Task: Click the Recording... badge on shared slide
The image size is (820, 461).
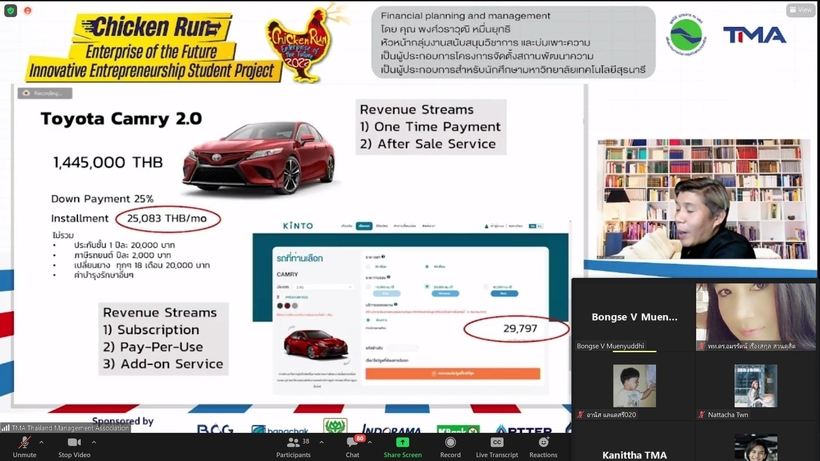Action: tap(44, 93)
